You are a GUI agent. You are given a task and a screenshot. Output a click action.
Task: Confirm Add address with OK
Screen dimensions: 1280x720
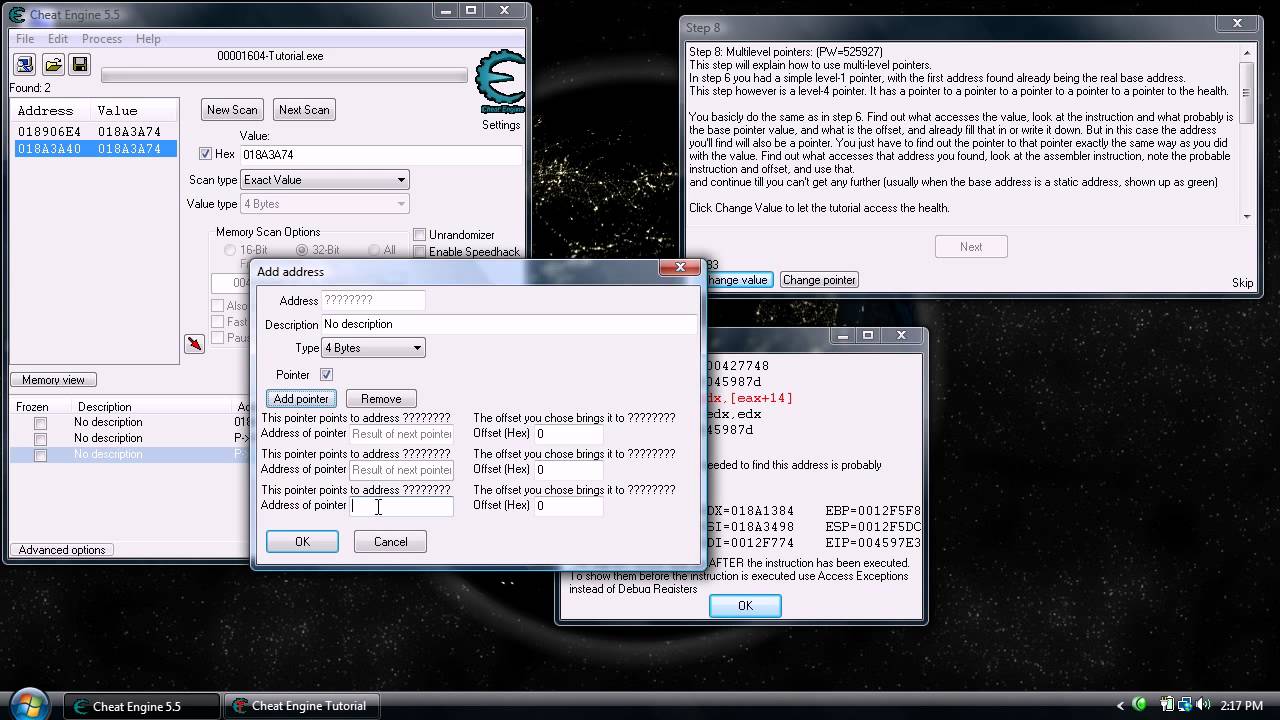tap(302, 542)
